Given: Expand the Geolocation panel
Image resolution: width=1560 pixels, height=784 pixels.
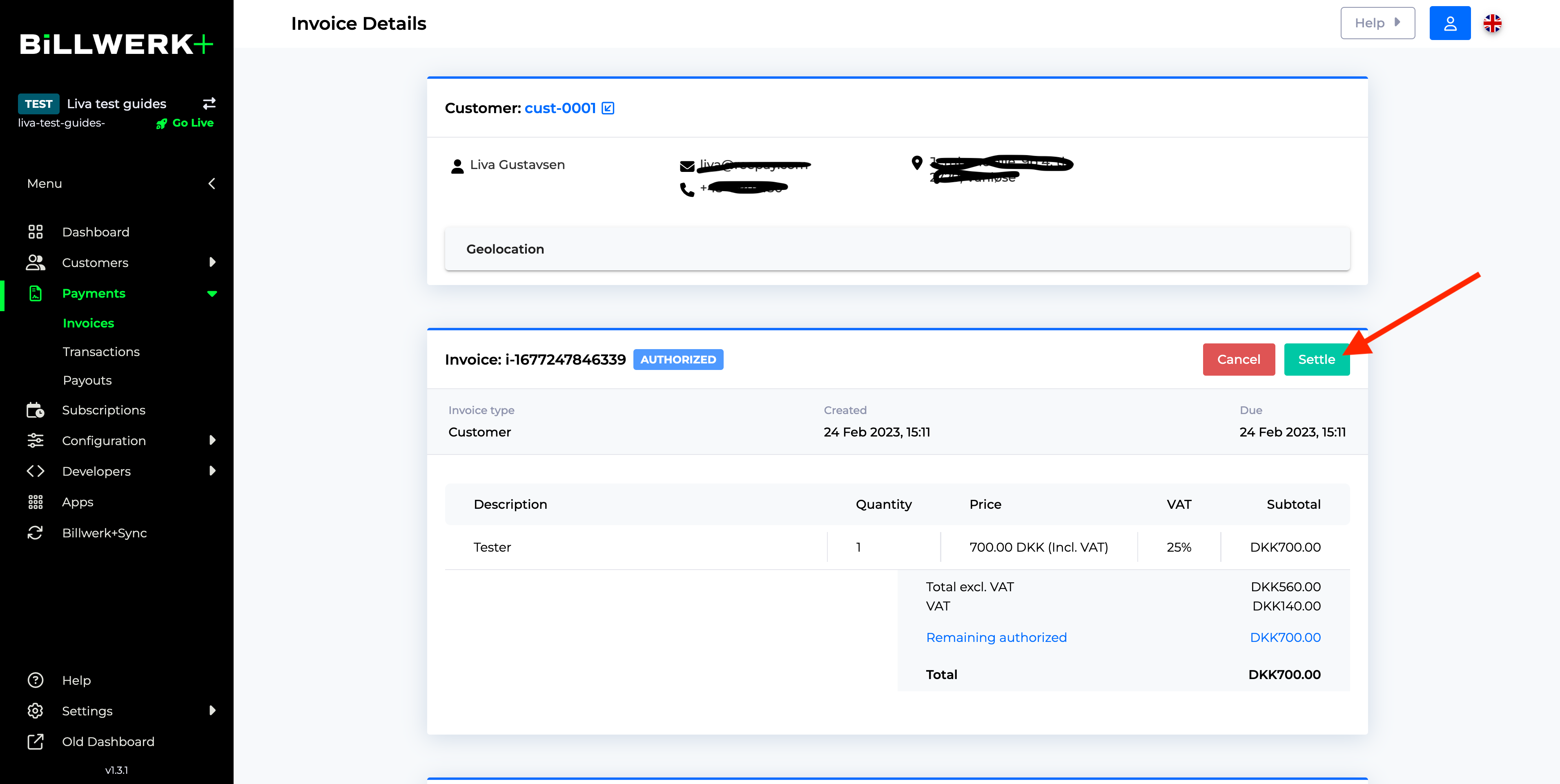Looking at the screenshot, I should tap(897, 249).
